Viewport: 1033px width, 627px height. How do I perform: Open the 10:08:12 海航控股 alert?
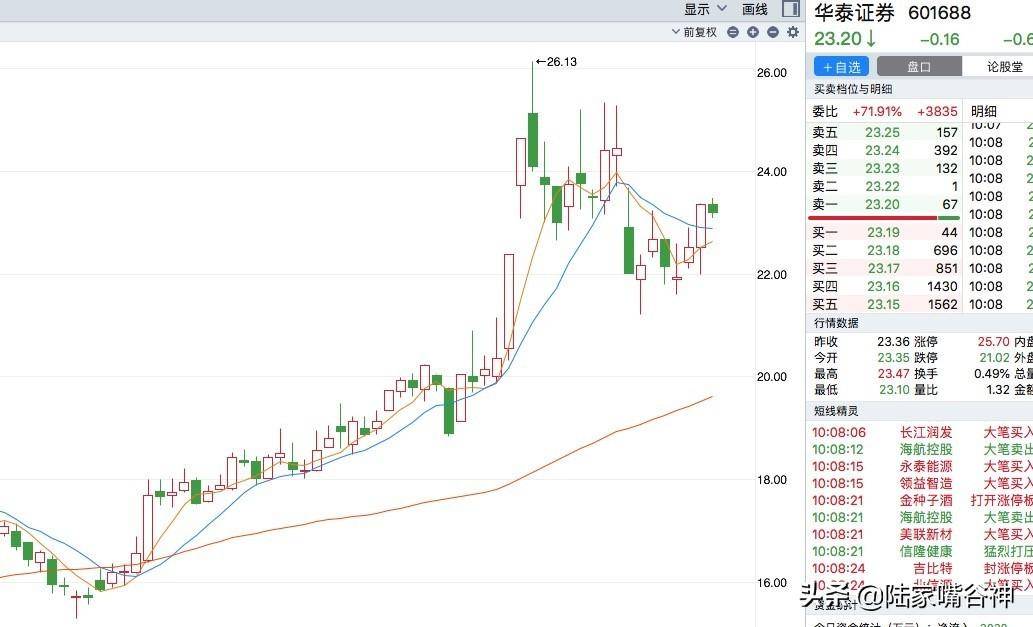click(x=926, y=449)
